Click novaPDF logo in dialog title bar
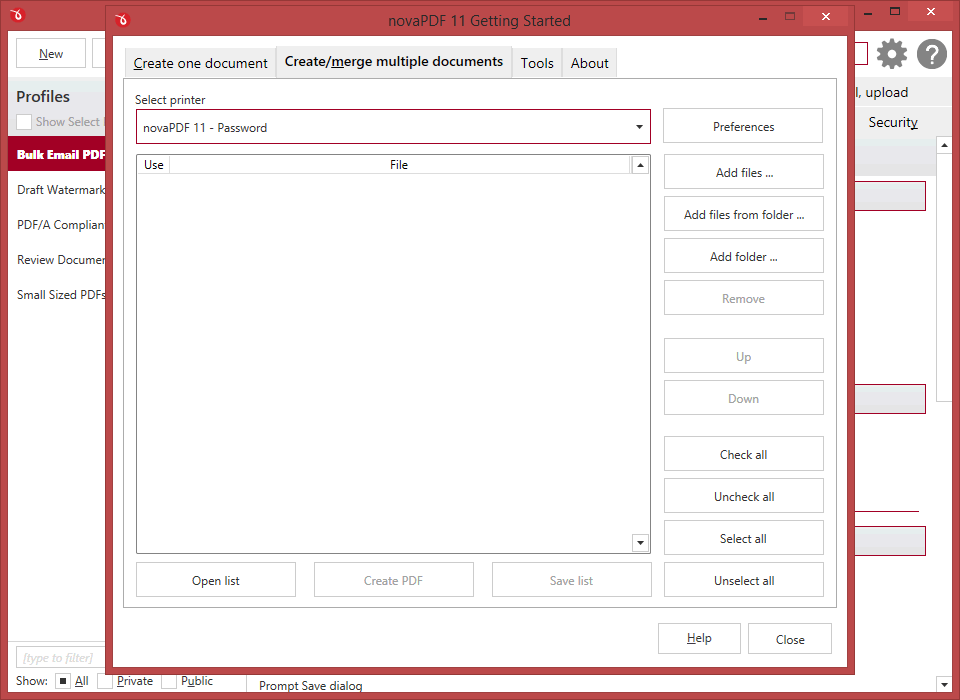 [x=122, y=20]
